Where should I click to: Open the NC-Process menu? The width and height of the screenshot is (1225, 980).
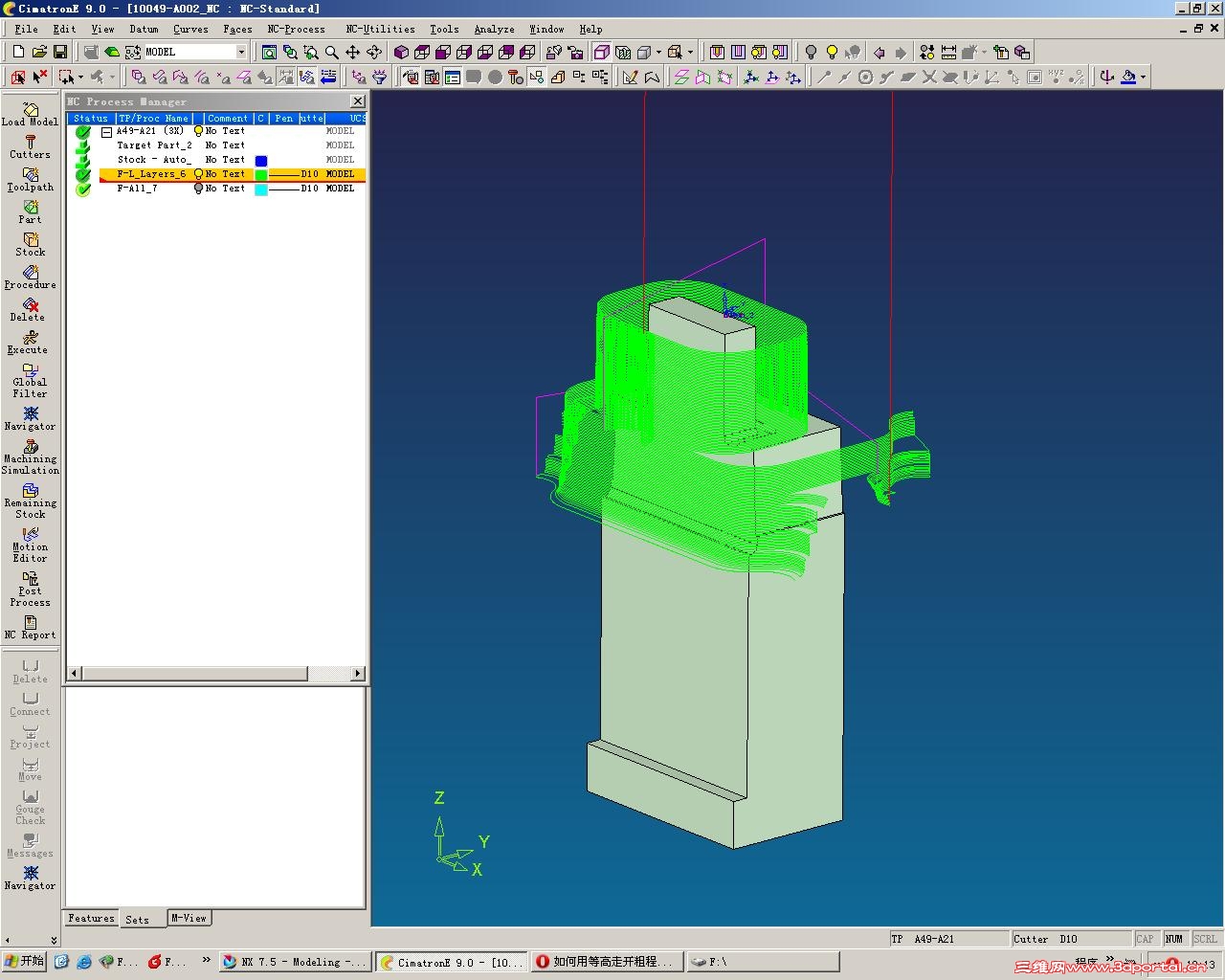(x=296, y=30)
